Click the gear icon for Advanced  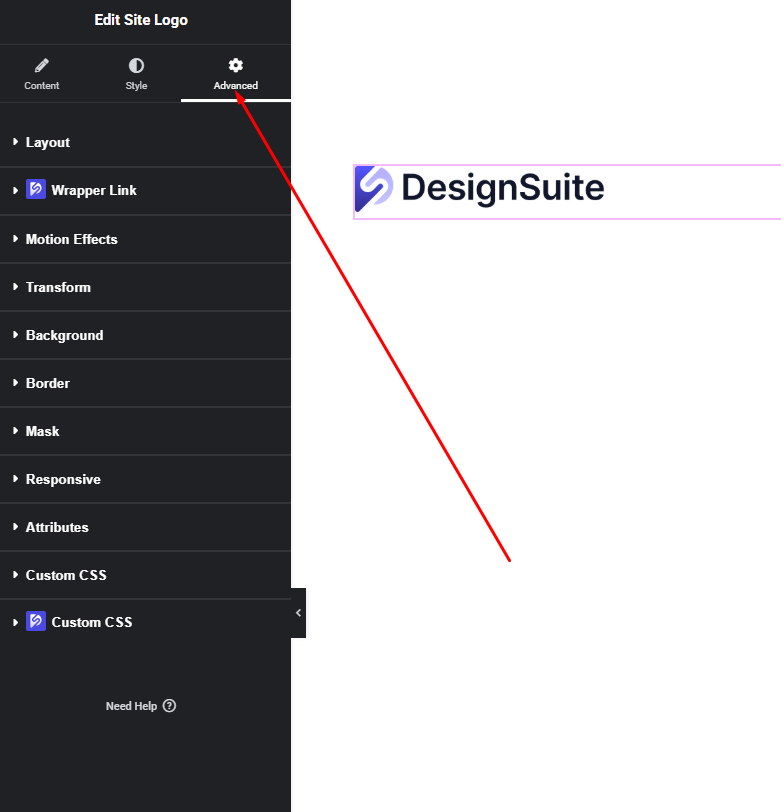(x=236, y=66)
